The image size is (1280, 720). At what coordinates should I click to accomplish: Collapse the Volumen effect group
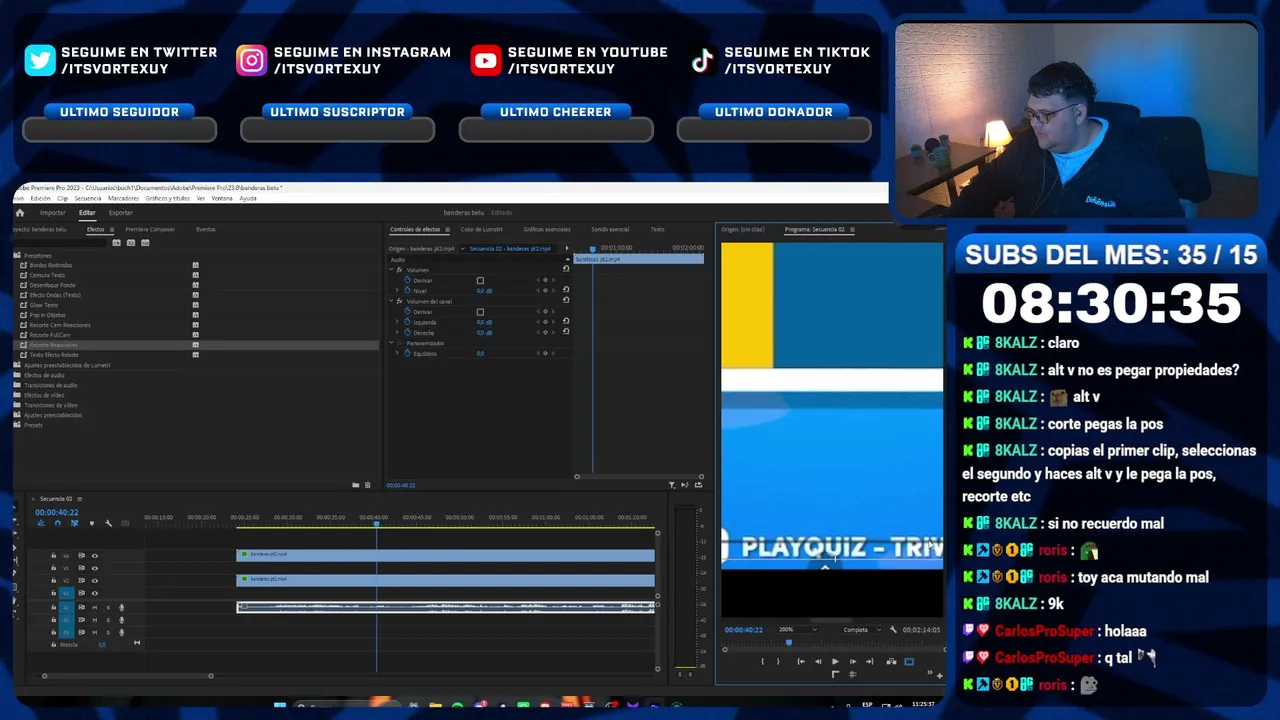391,269
